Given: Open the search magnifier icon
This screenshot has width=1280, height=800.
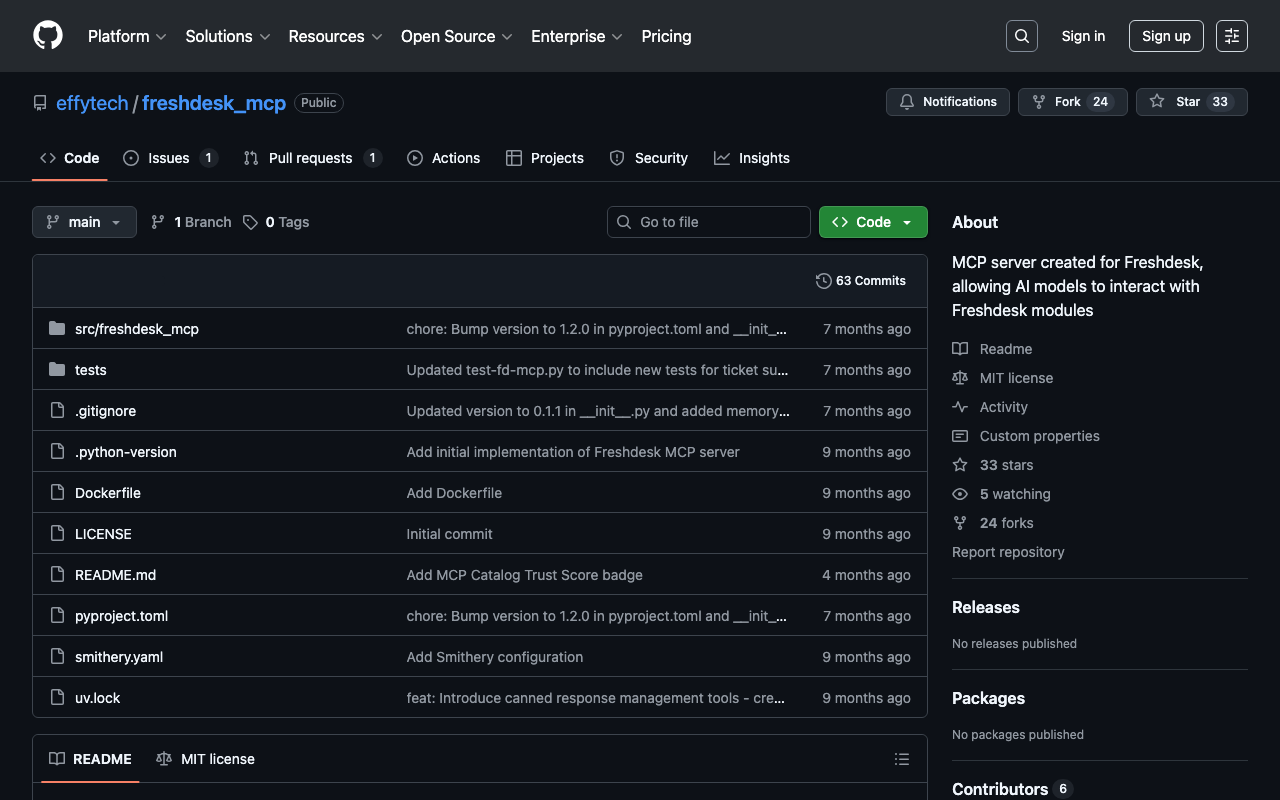Looking at the screenshot, I should click(x=1021, y=36).
